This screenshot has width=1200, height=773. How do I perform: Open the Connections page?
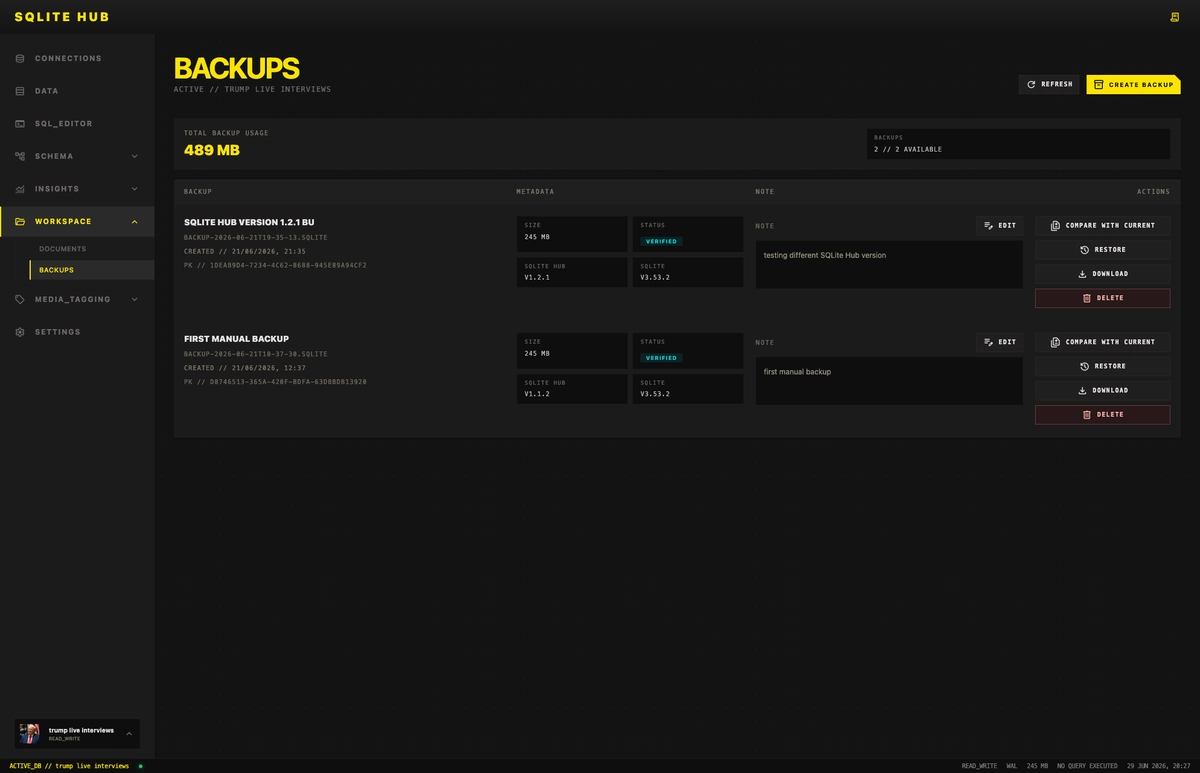(x=77, y=58)
